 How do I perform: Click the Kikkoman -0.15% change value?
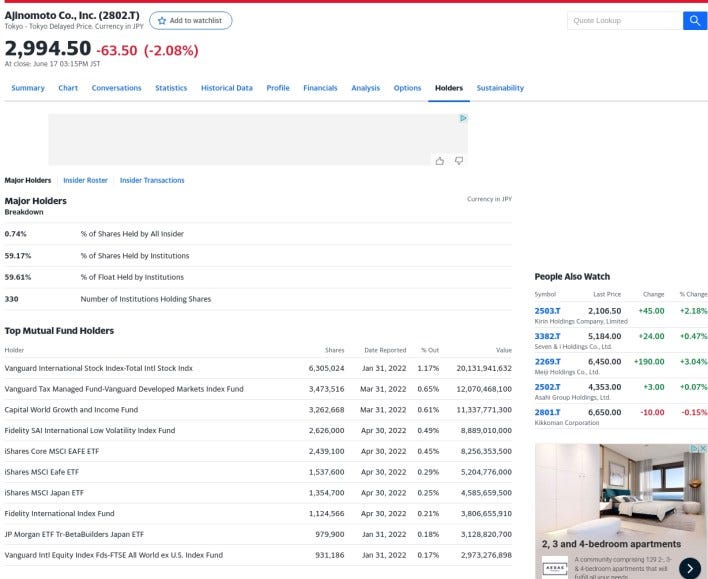[x=694, y=412]
